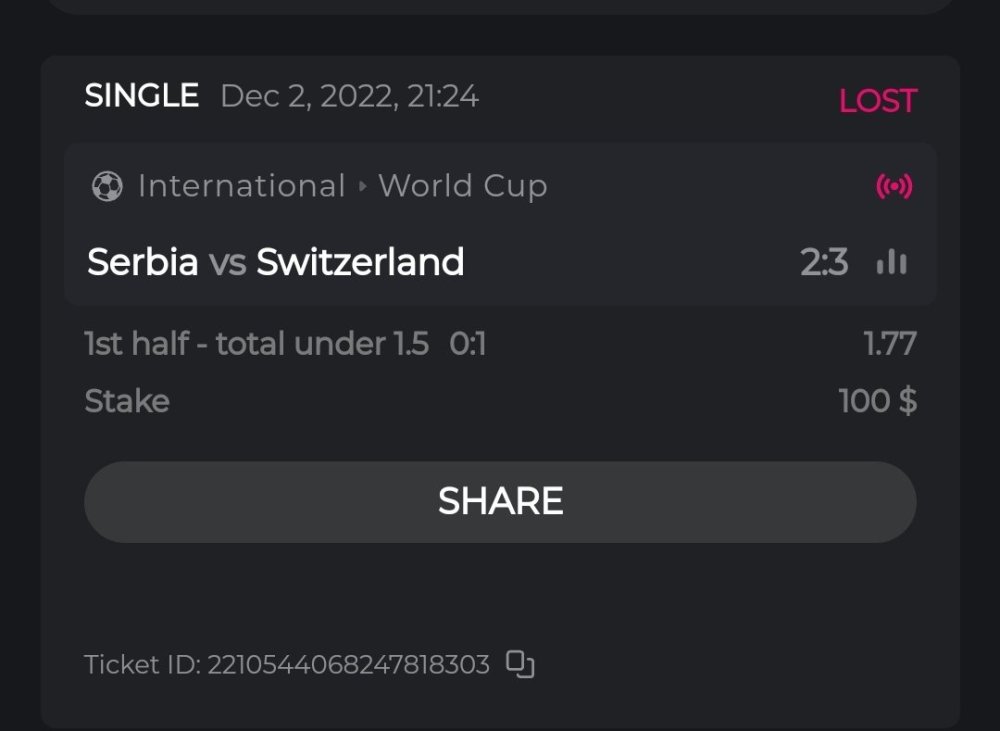
Task: Select the Switzerland team name
Action: tap(360, 262)
